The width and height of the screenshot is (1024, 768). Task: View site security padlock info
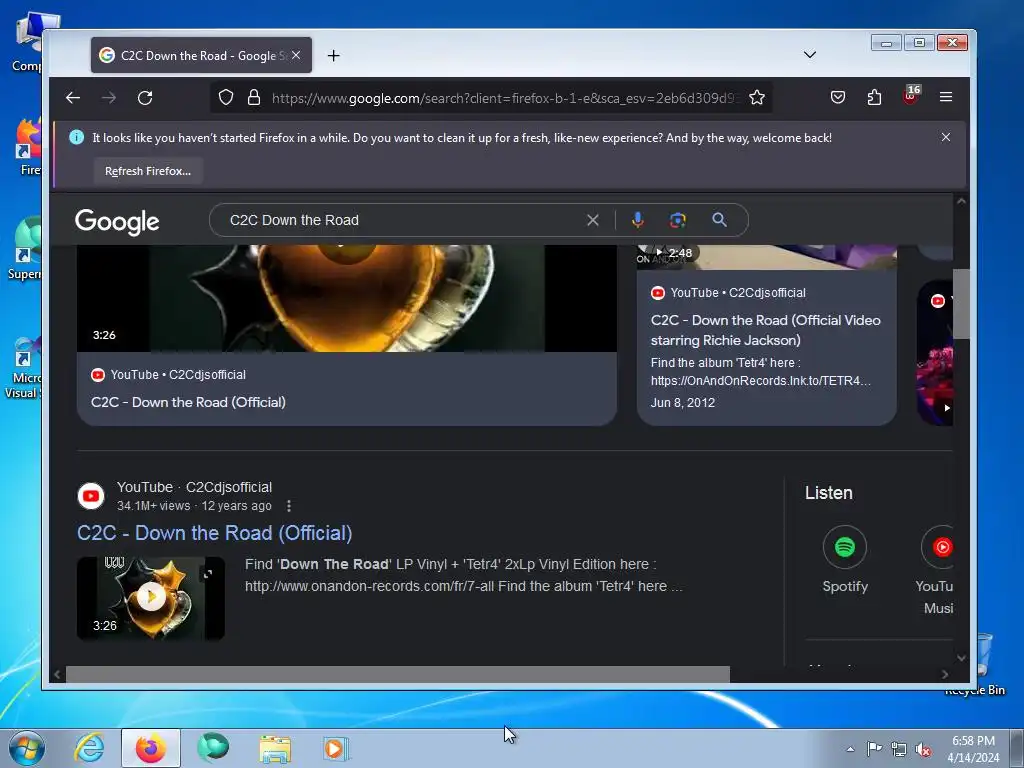254,98
